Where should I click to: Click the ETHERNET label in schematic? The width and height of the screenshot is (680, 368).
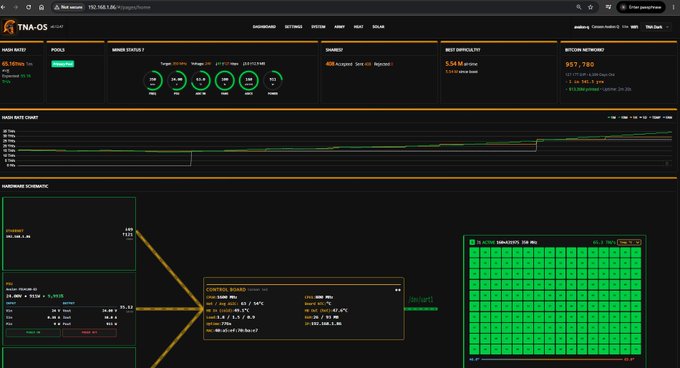coord(15,231)
